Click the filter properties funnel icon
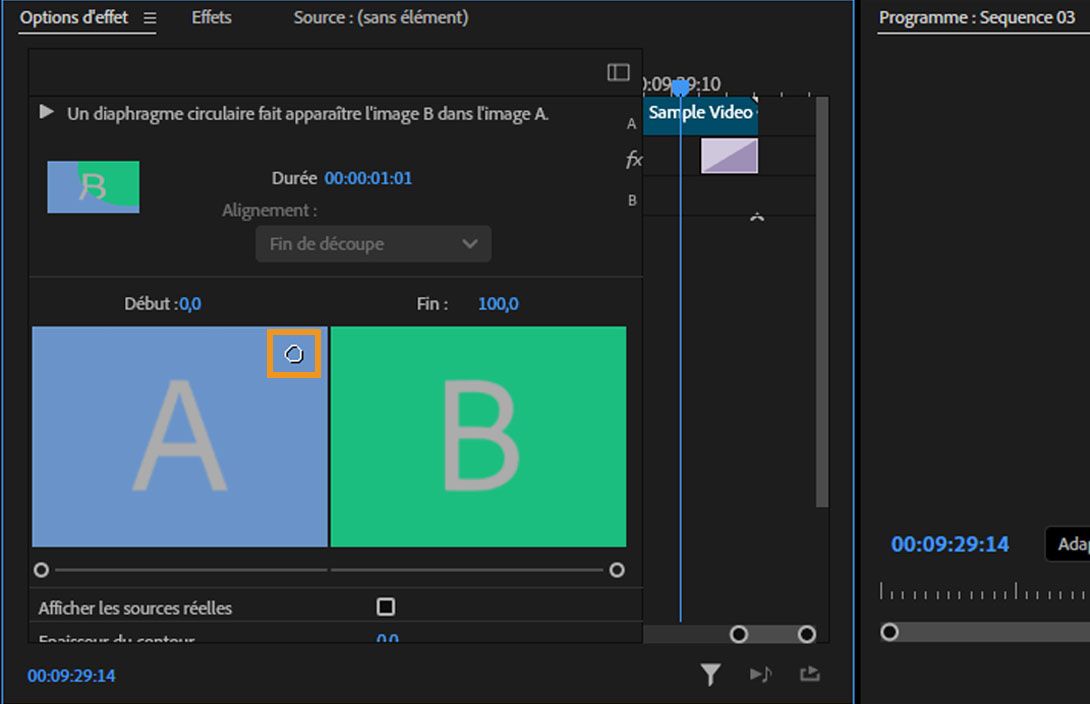 (x=710, y=675)
